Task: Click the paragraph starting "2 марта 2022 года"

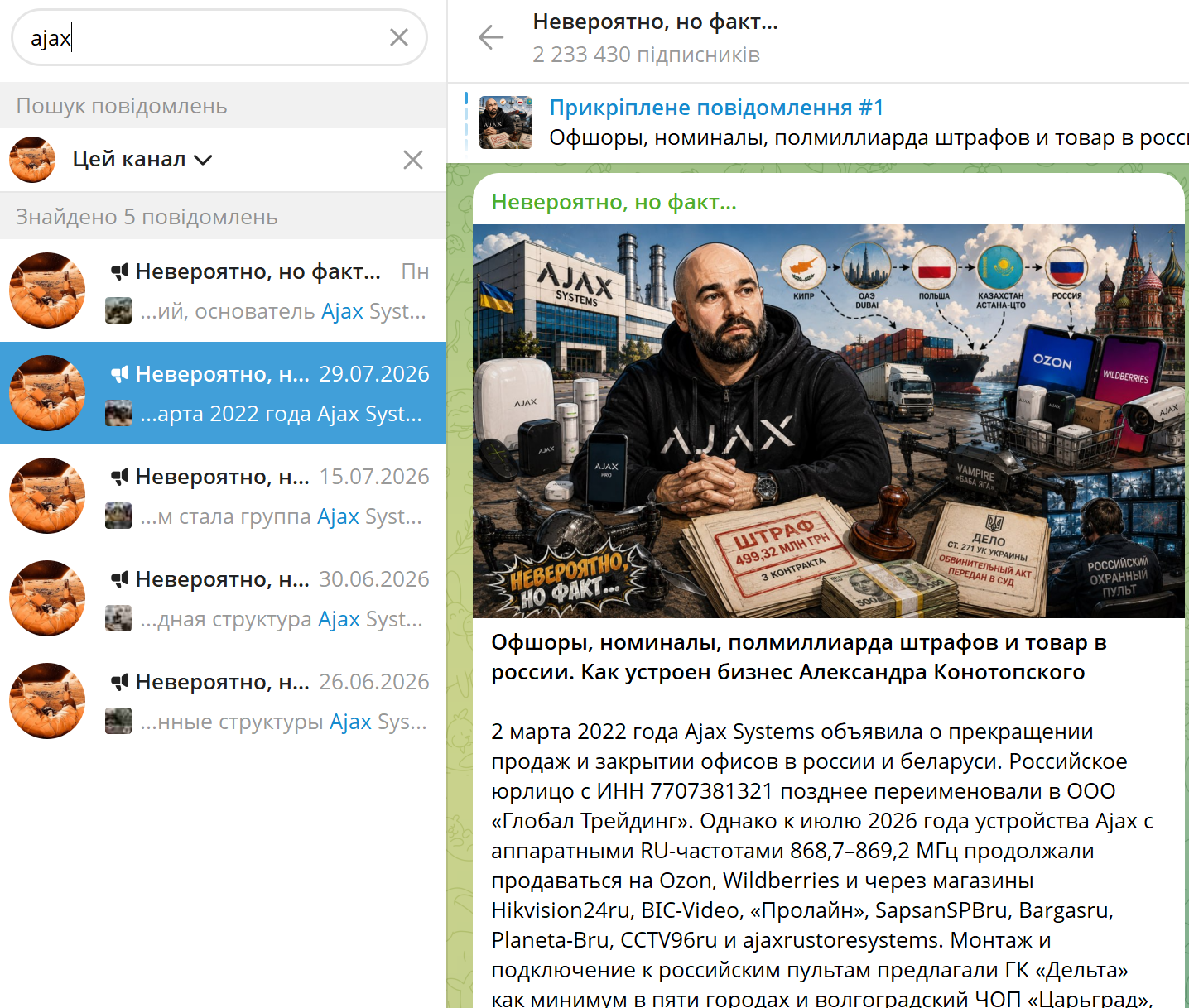Action: (822, 866)
